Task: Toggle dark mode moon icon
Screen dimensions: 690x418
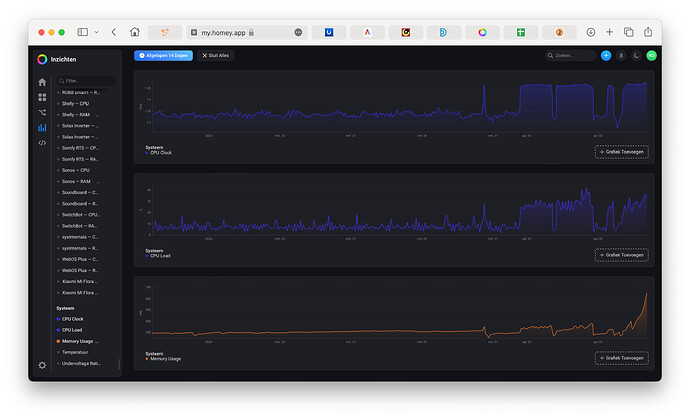Action: [x=636, y=55]
